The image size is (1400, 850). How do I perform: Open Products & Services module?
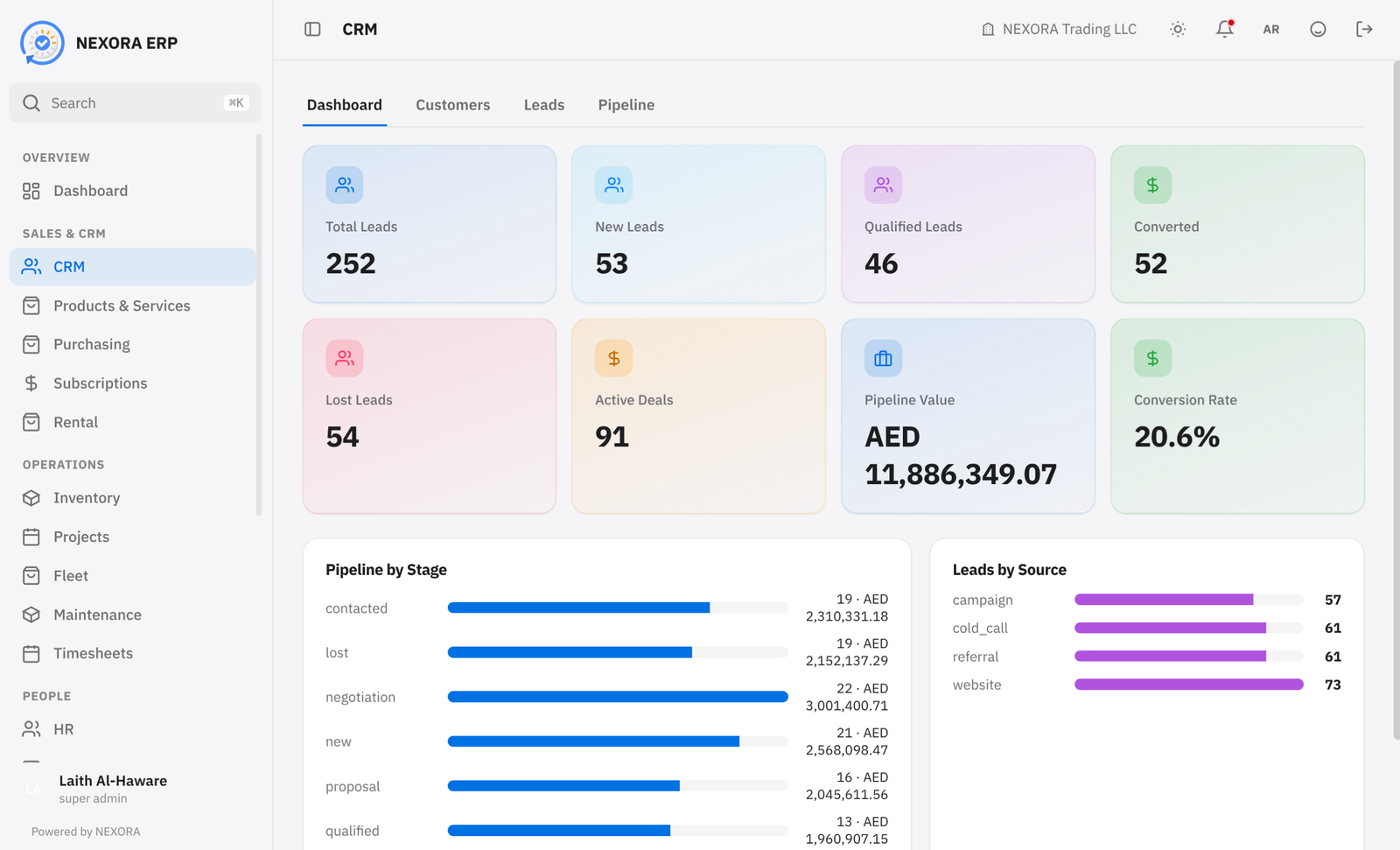tap(133, 306)
